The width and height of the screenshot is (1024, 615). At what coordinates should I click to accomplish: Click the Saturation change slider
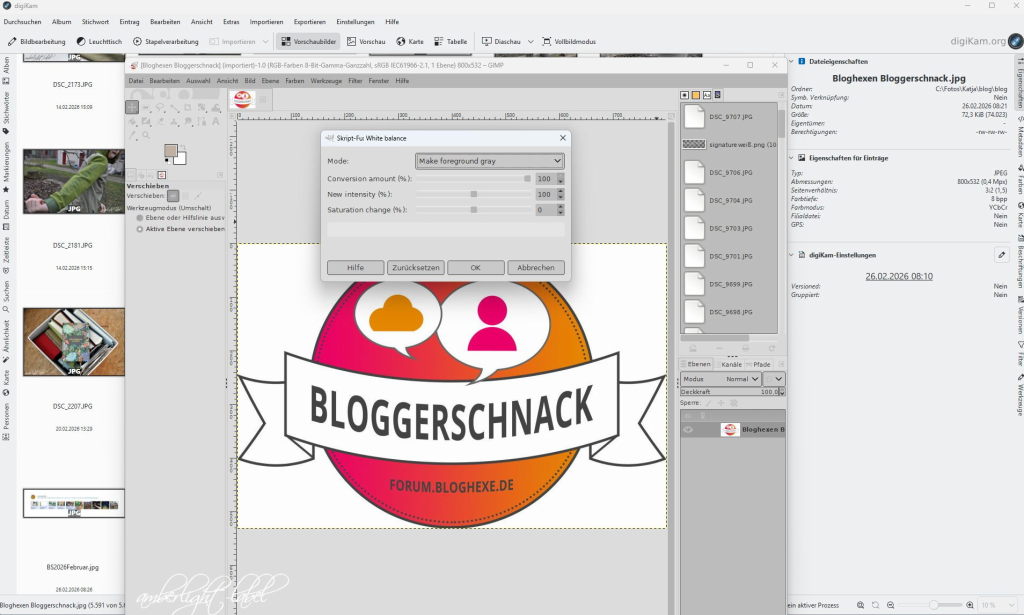pos(473,210)
